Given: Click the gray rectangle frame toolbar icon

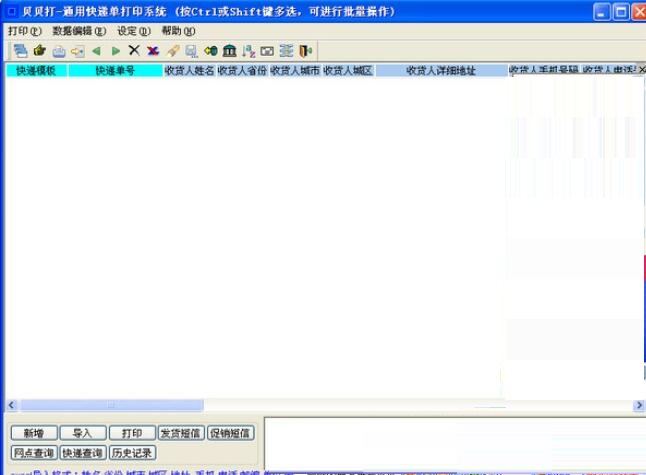Looking at the screenshot, I should [x=267, y=51].
